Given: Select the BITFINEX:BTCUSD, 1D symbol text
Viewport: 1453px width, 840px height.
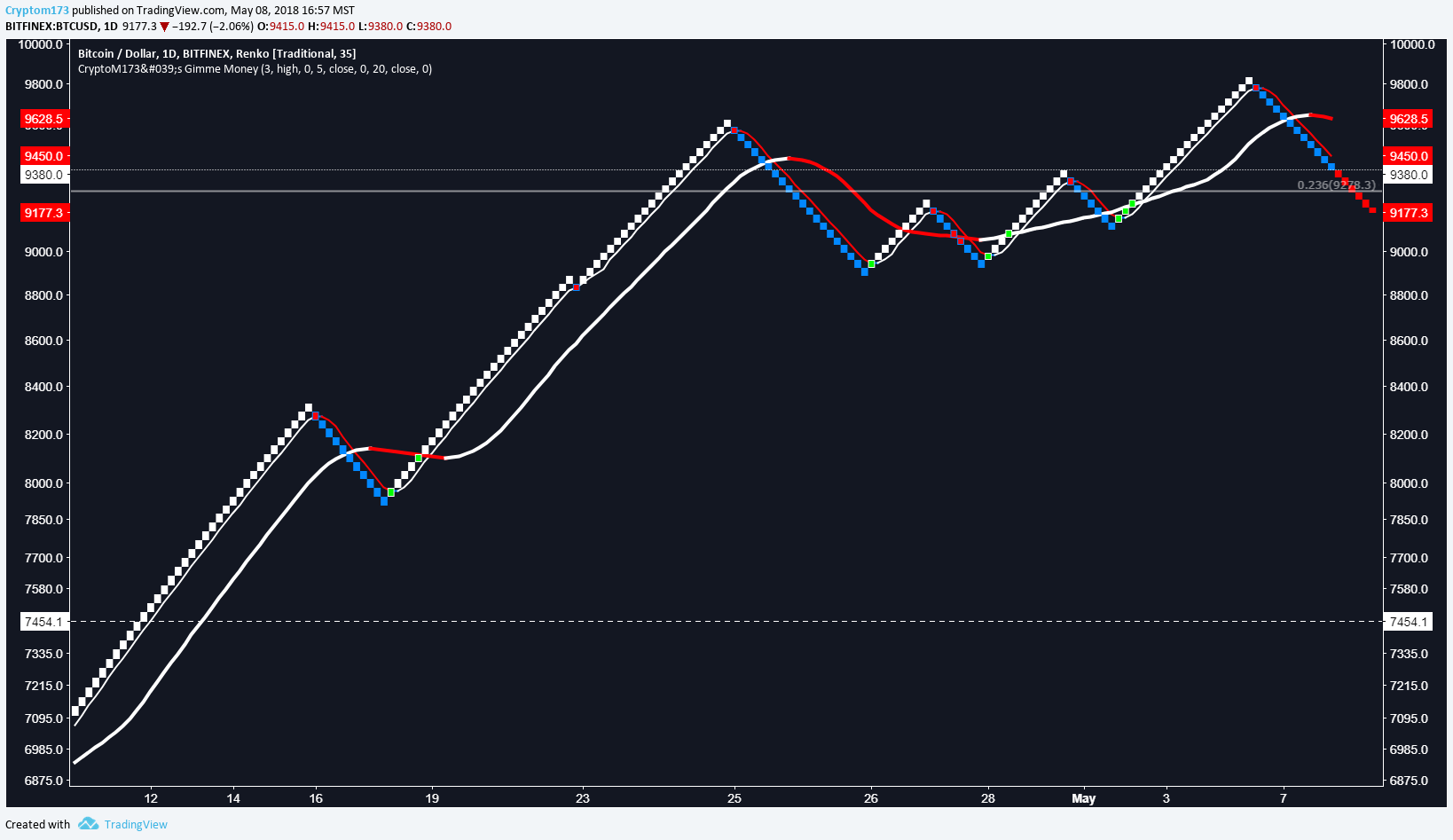Looking at the screenshot, I should coord(62,27).
